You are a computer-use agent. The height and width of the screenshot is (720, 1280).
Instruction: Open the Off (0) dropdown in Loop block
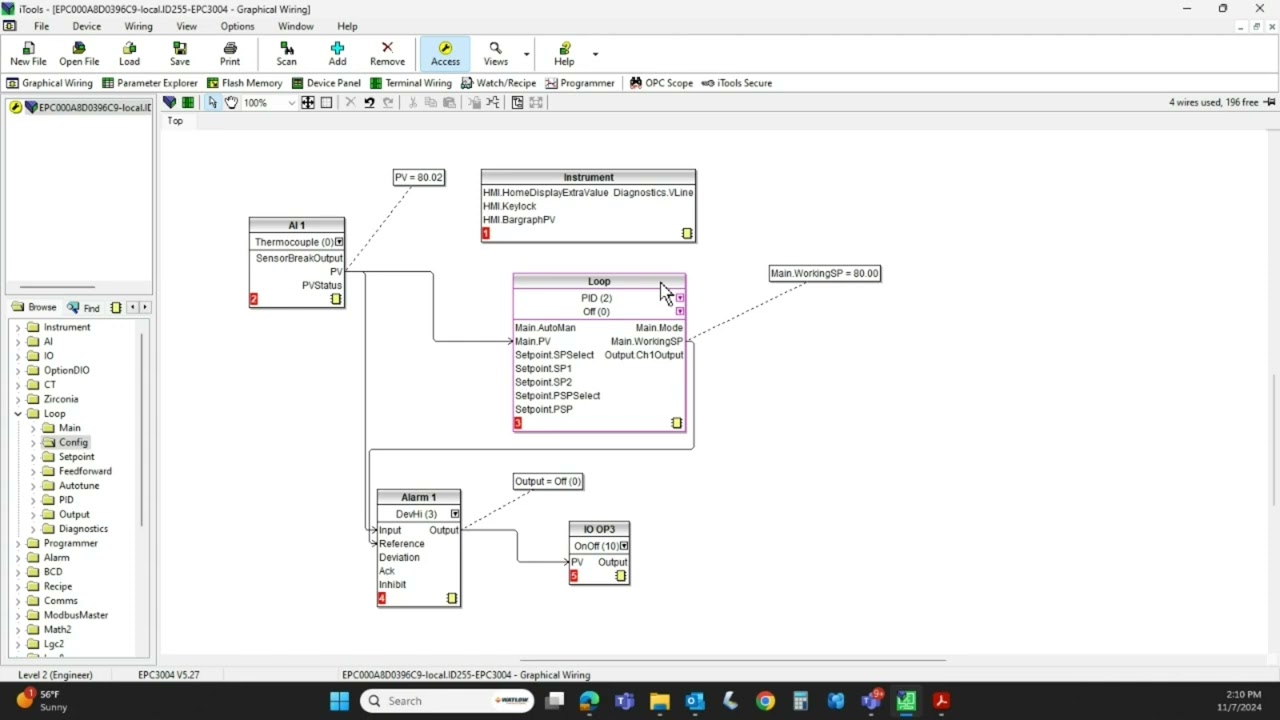(680, 311)
